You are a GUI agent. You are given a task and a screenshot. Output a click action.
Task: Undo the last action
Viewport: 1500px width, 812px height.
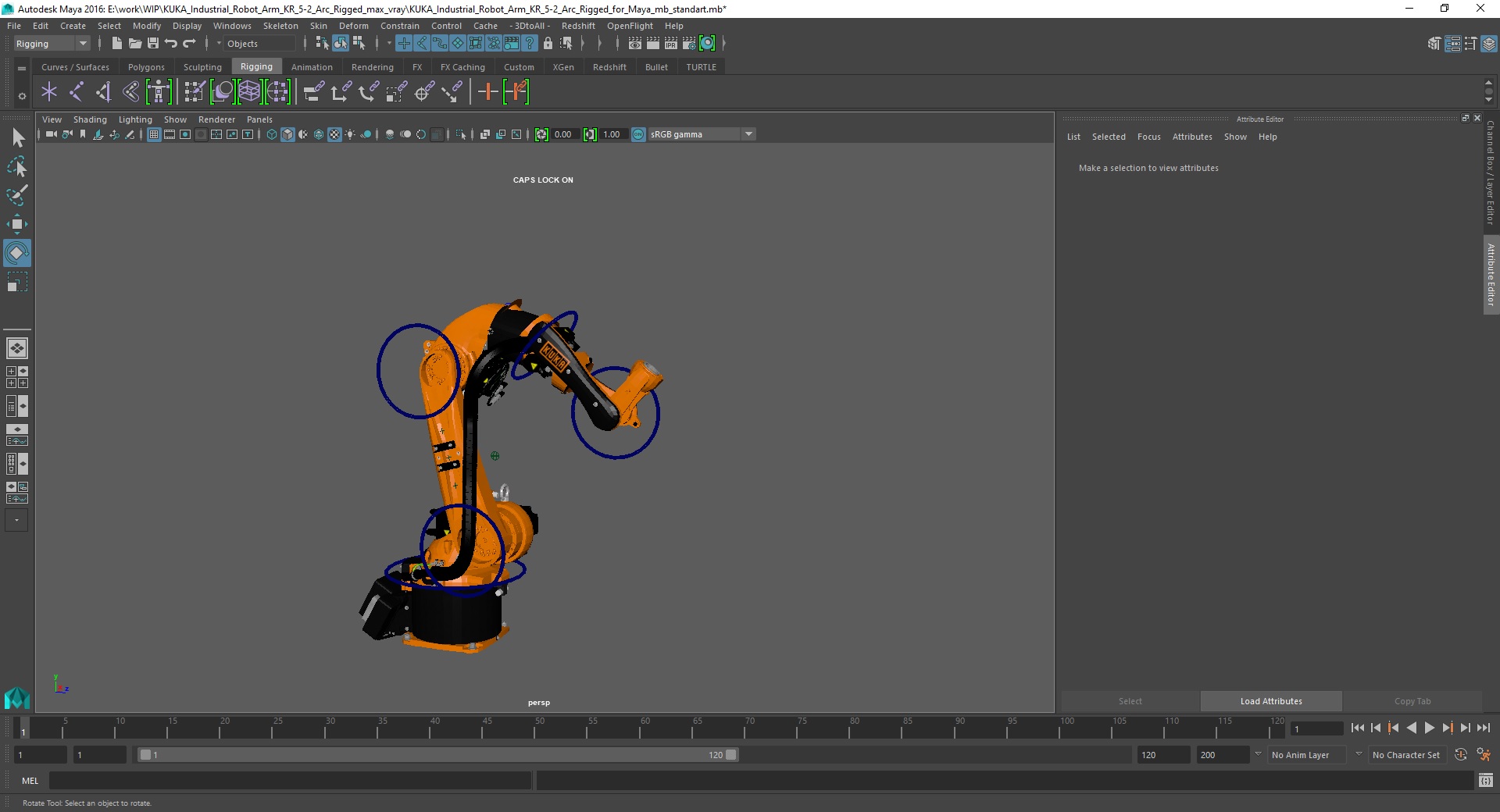point(171,44)
